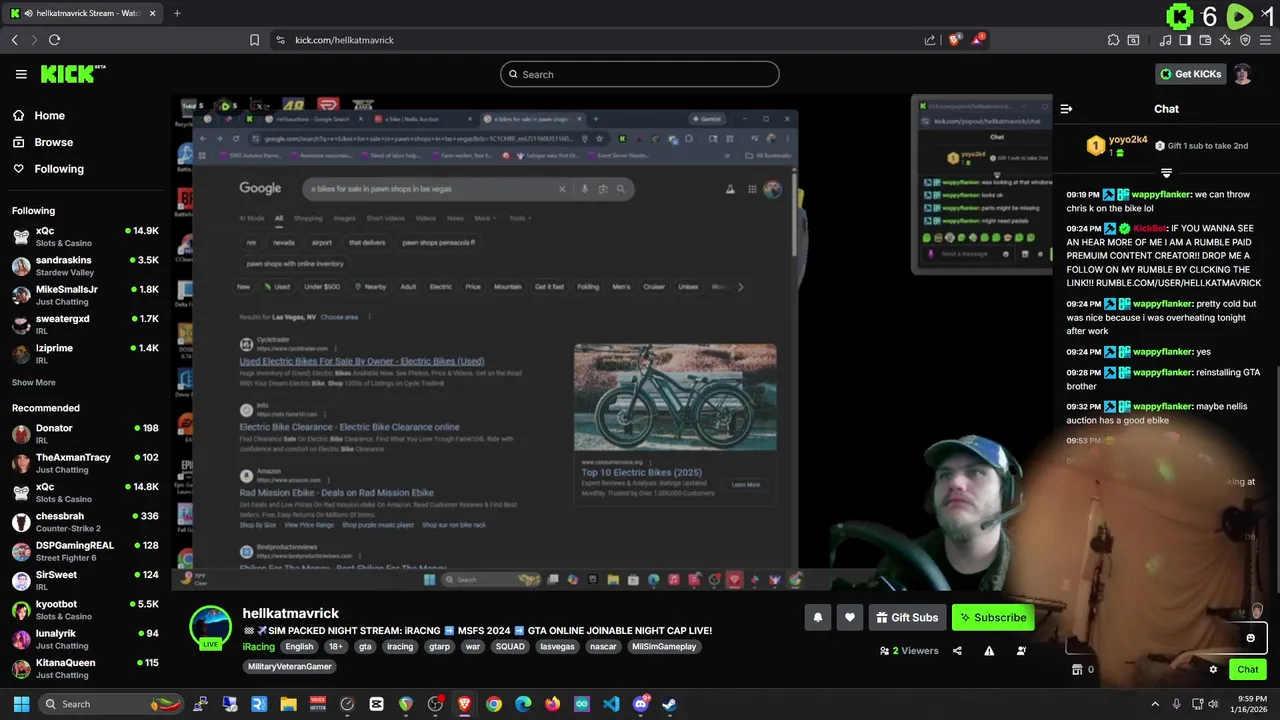Follow channel with heart icon
Image resolution: width=1280 pixels, height=720 pixels.
tap(849, 618)
